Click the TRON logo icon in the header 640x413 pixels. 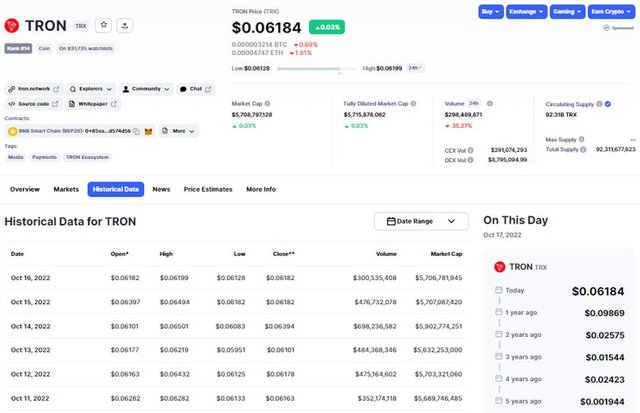[x=12, y=26]
